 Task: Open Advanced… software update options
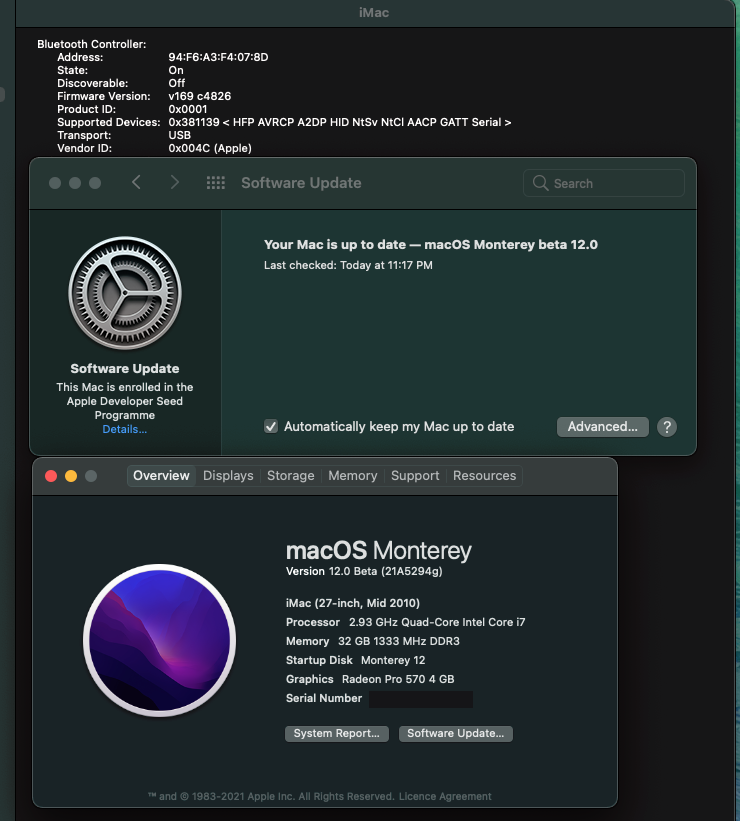click(603, 427)
